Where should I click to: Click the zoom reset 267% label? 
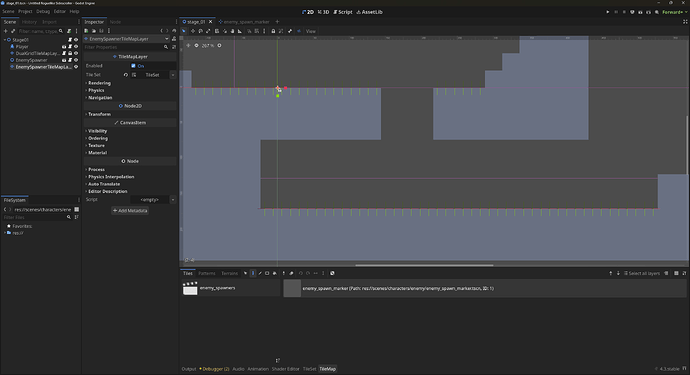(x=208, y=45)
